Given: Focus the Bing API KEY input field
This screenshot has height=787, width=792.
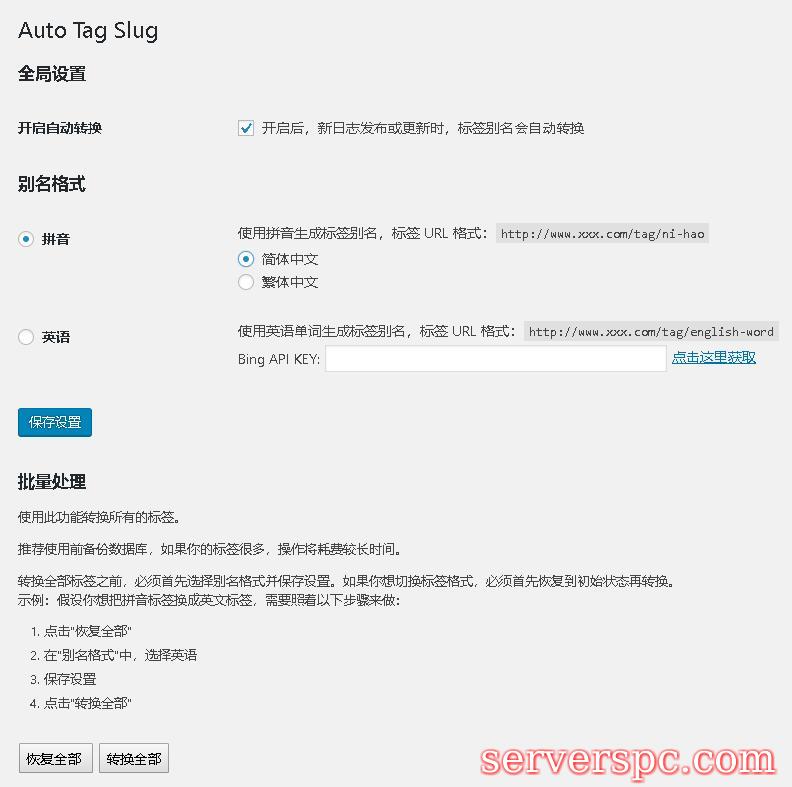Looking at the screenshot, I should [496, 359].
